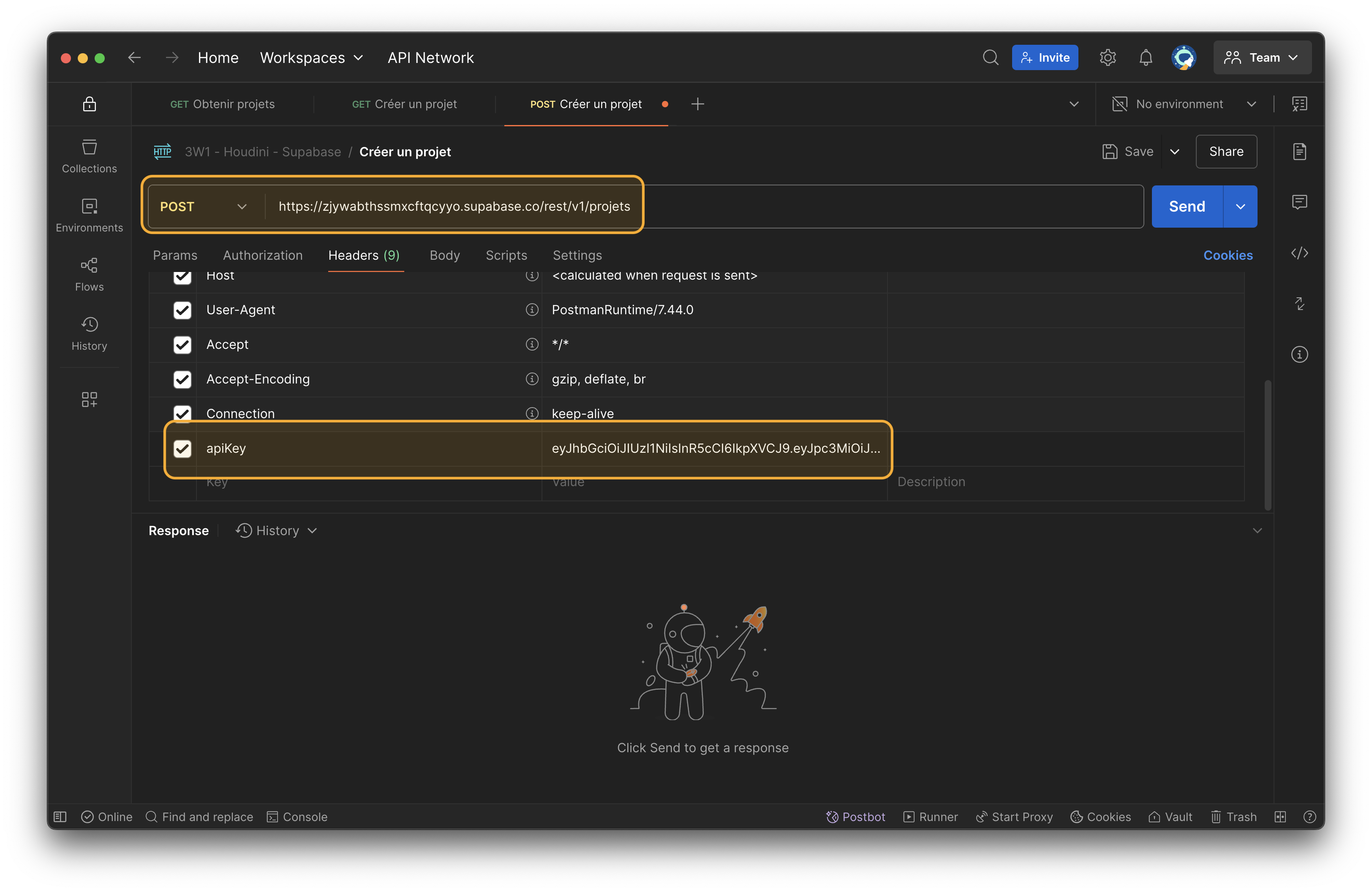Click the lock icon above Collections

[90, 104]
